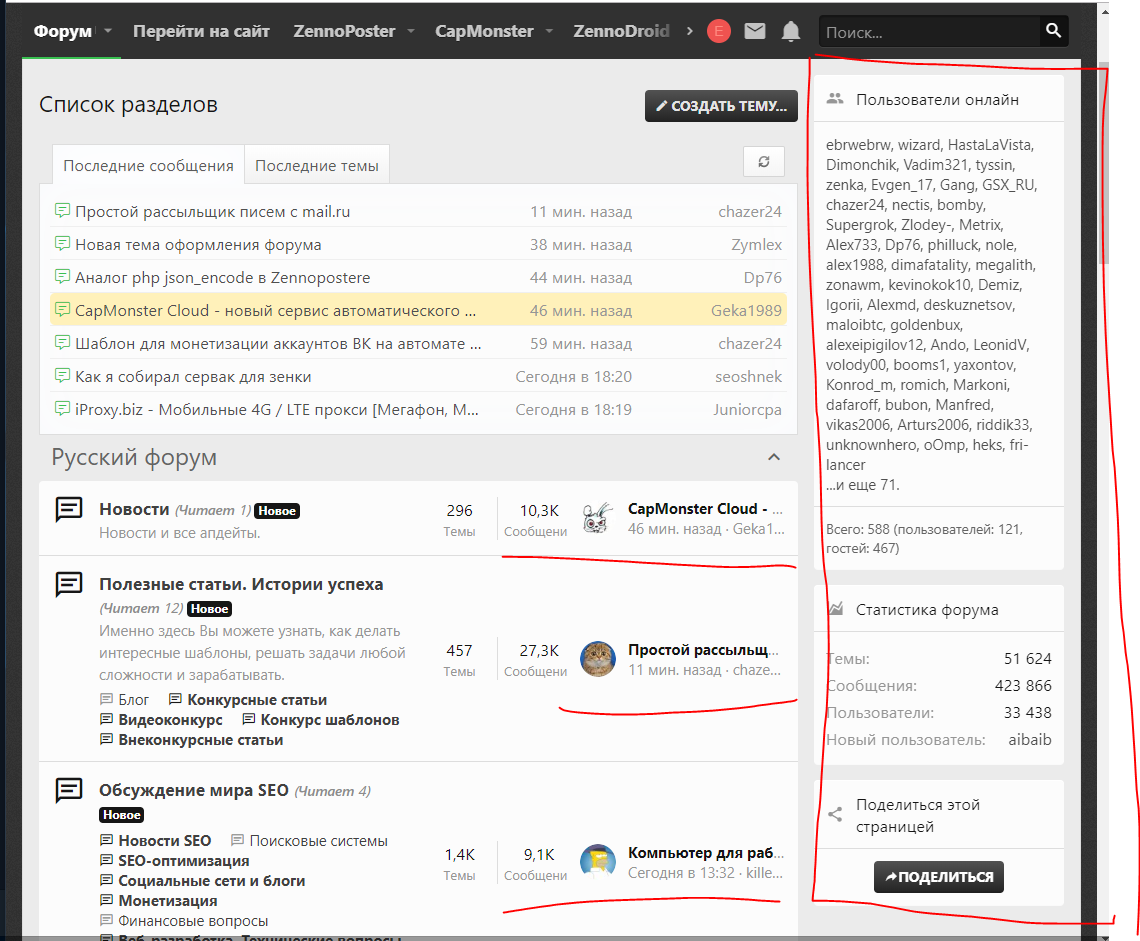This screenshot has height=941, width=1140.
Task: Click the Пользователи онлайн people icon
Action: (835, 98)
